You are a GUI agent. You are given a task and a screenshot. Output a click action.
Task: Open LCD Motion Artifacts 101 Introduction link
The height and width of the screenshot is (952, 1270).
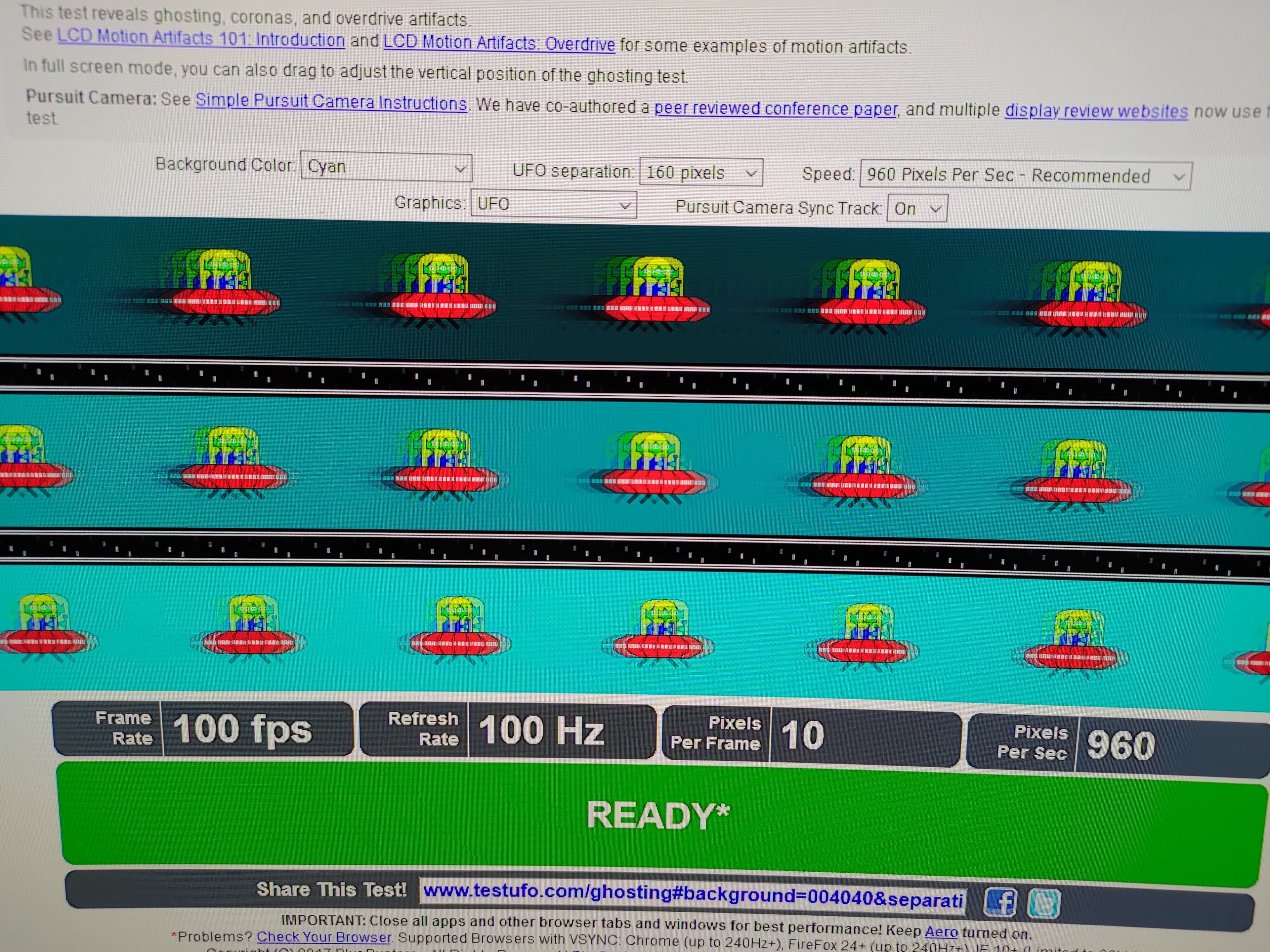(201, 38)
